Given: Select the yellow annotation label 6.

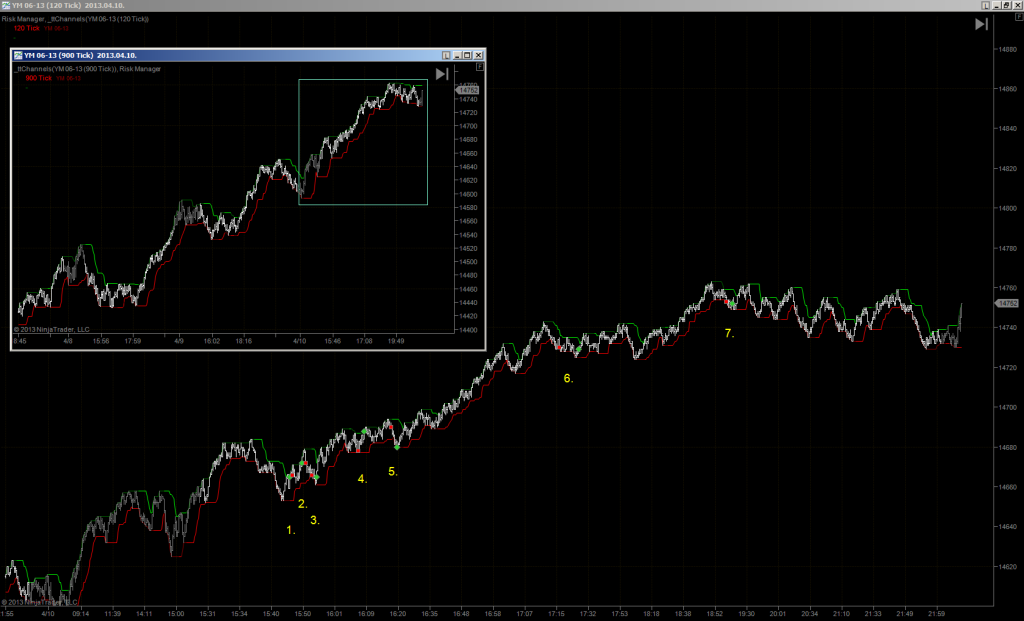Looking at the screenshot, I should tap(568, 379).
